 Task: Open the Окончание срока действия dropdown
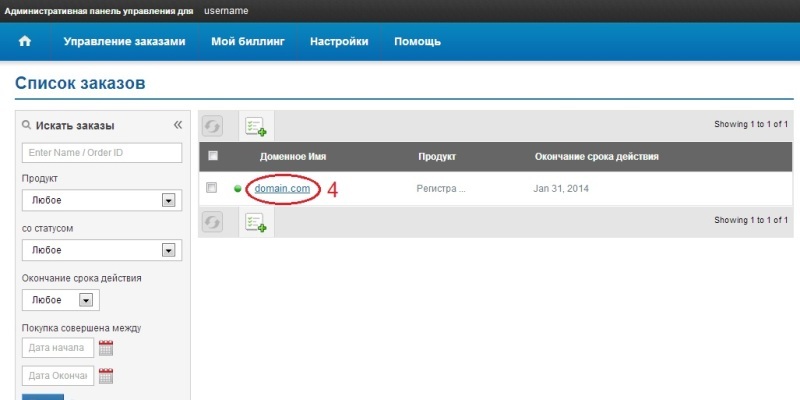61,300
